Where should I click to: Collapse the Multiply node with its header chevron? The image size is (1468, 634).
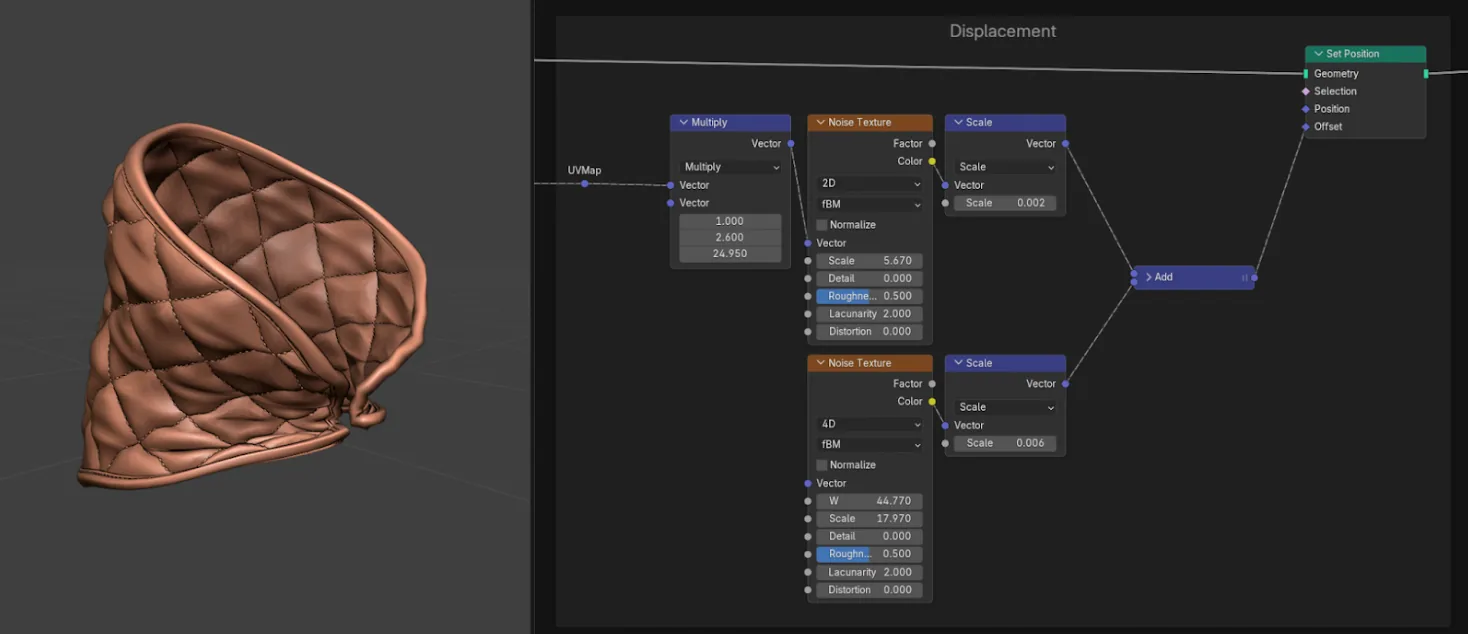683,122
